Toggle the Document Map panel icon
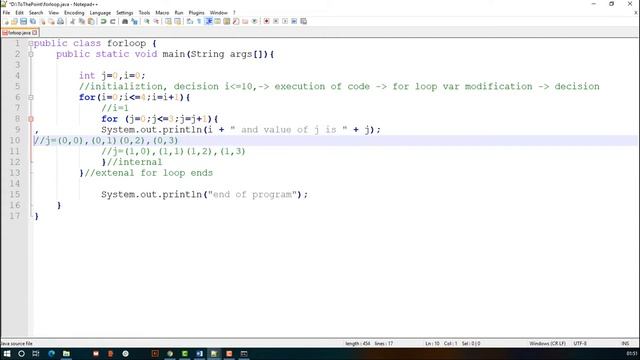 point(227,21)
